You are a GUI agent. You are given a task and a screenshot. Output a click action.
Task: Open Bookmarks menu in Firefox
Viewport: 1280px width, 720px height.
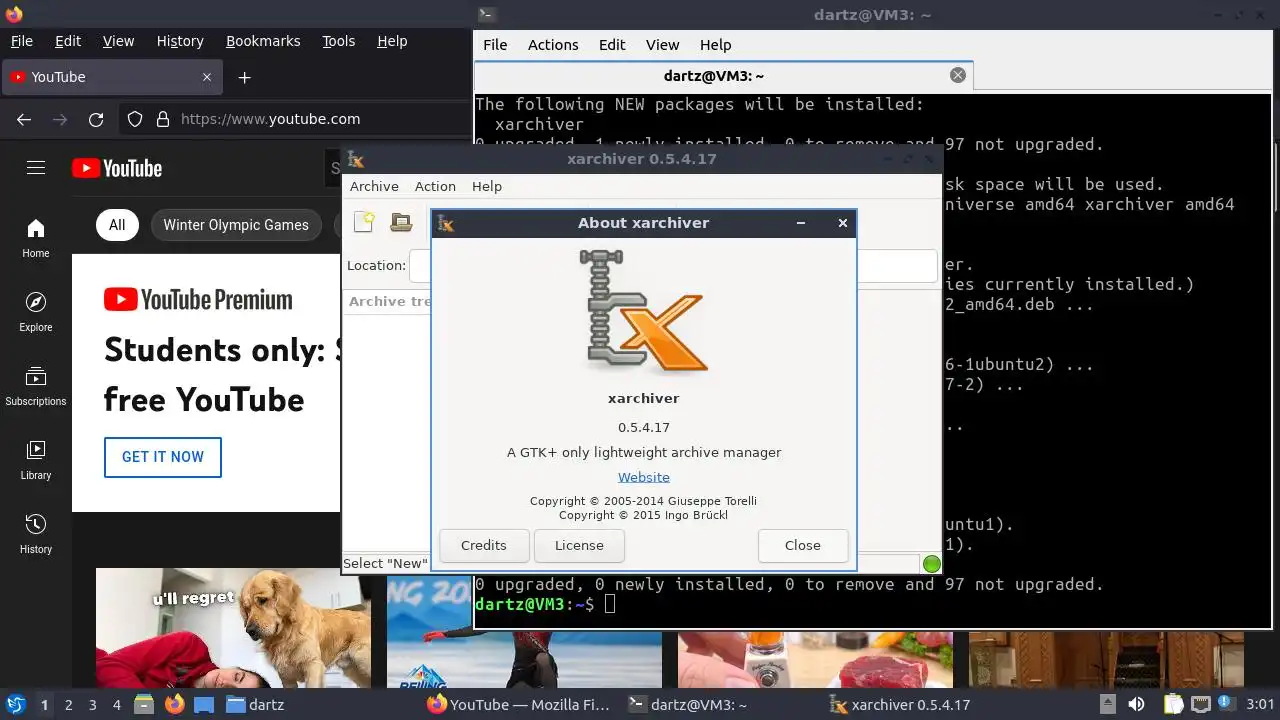pos(263,41)
